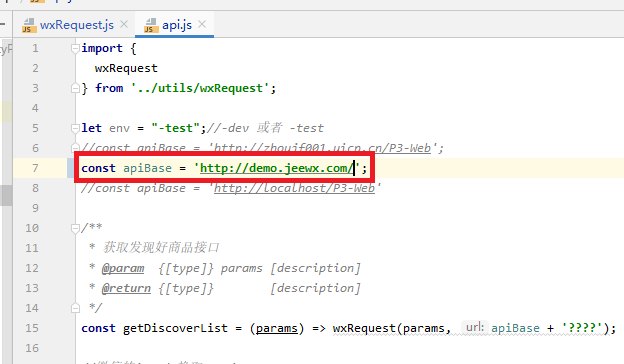624x364 pixels.
Task: Collapse the JSDoc comment fold on line 10
Action: tap(75, 228)
